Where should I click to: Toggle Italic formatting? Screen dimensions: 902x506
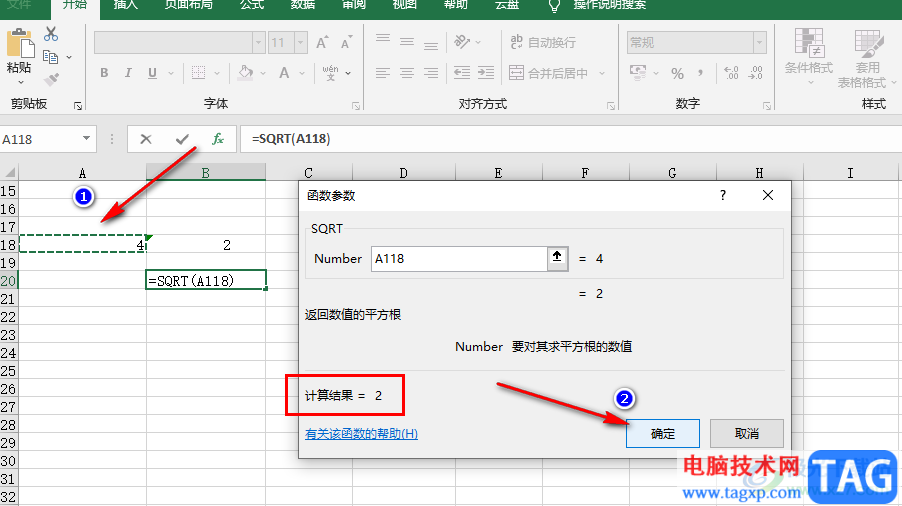click(128, 73)
